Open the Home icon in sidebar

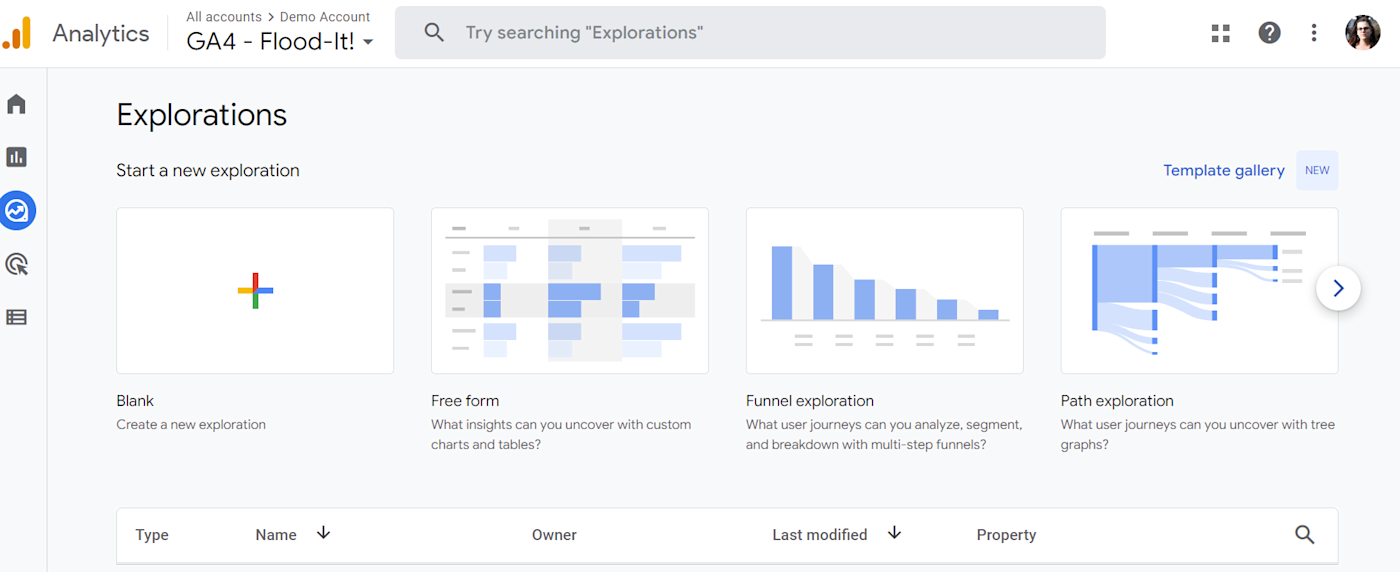(16, 104)
